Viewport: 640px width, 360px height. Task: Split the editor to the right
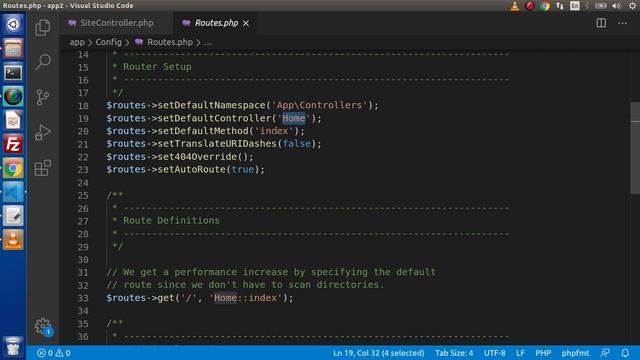(x=601, y=23)
